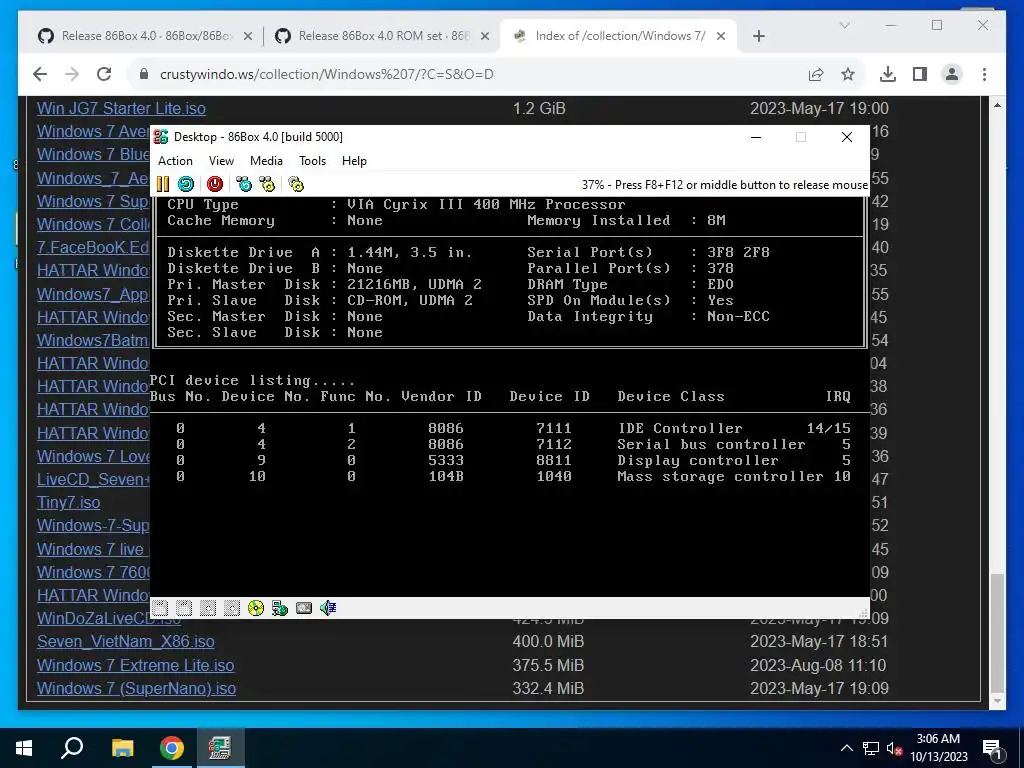Click 375.5 MiB size text

[548, 665]
